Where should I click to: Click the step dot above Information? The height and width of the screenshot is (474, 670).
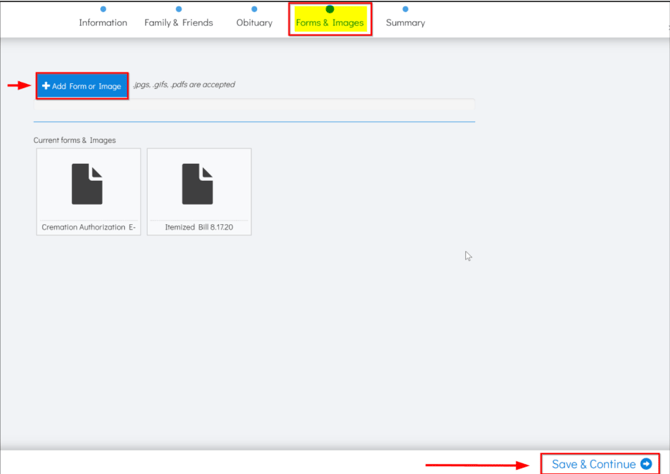click(103, 9)
